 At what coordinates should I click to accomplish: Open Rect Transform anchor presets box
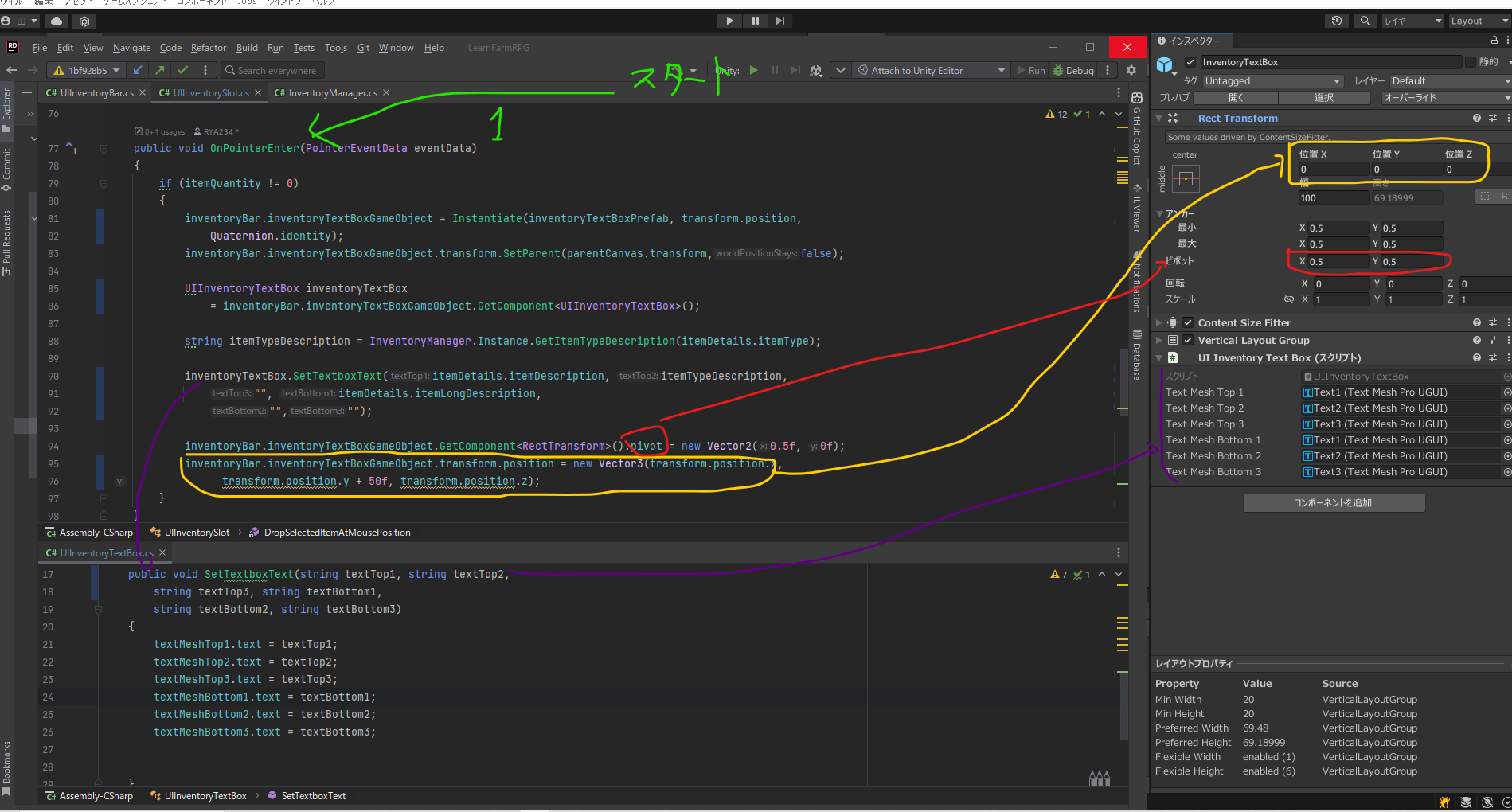pyautogui.click(x=1186, y=178)
